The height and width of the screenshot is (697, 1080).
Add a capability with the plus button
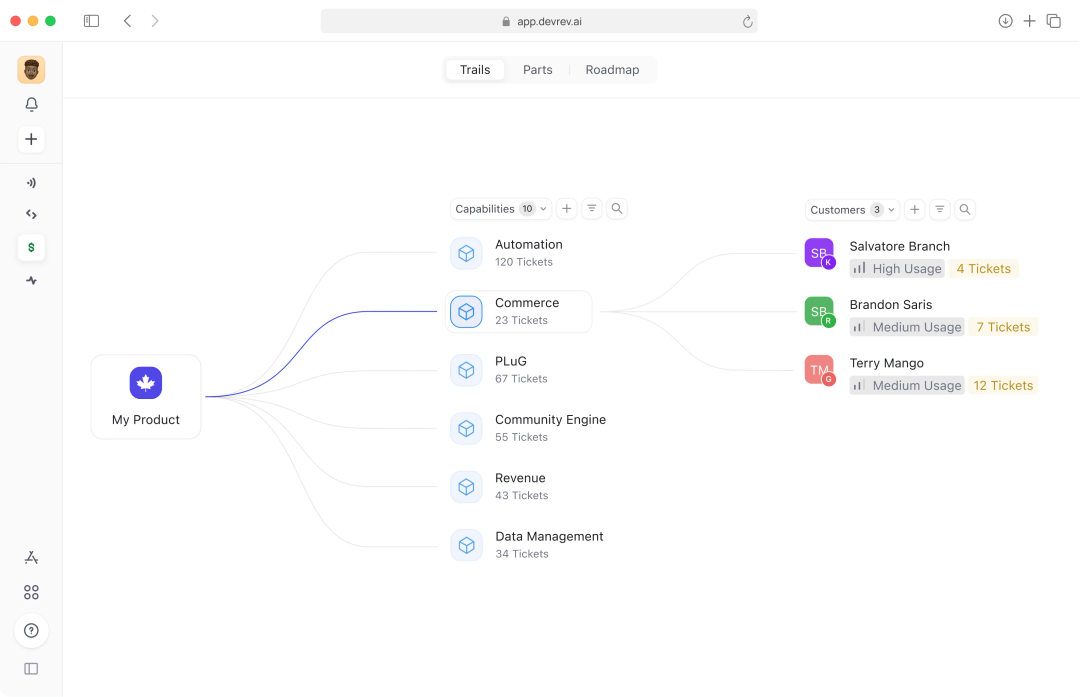[566, 208]
